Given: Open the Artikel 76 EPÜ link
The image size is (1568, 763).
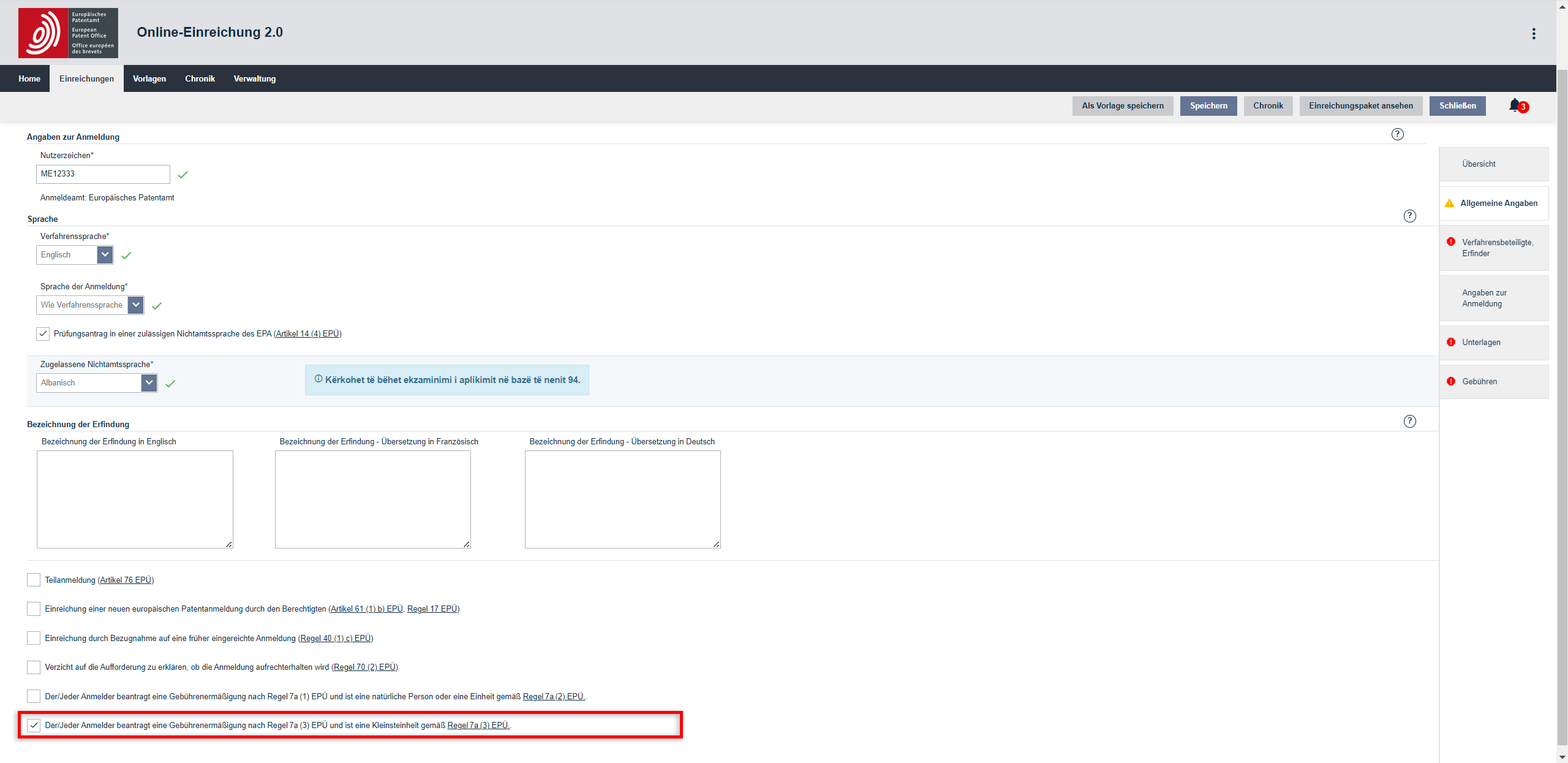Looking at the screenshot, I should (126, 580).
